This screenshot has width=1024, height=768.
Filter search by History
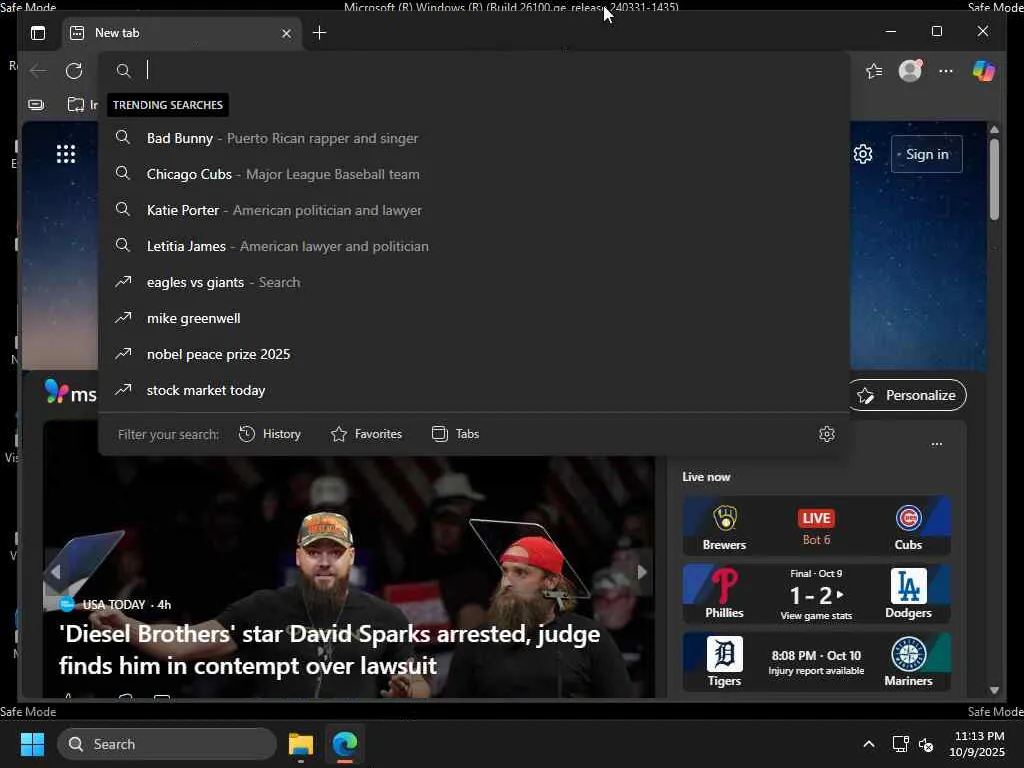(x=270, y=434)
